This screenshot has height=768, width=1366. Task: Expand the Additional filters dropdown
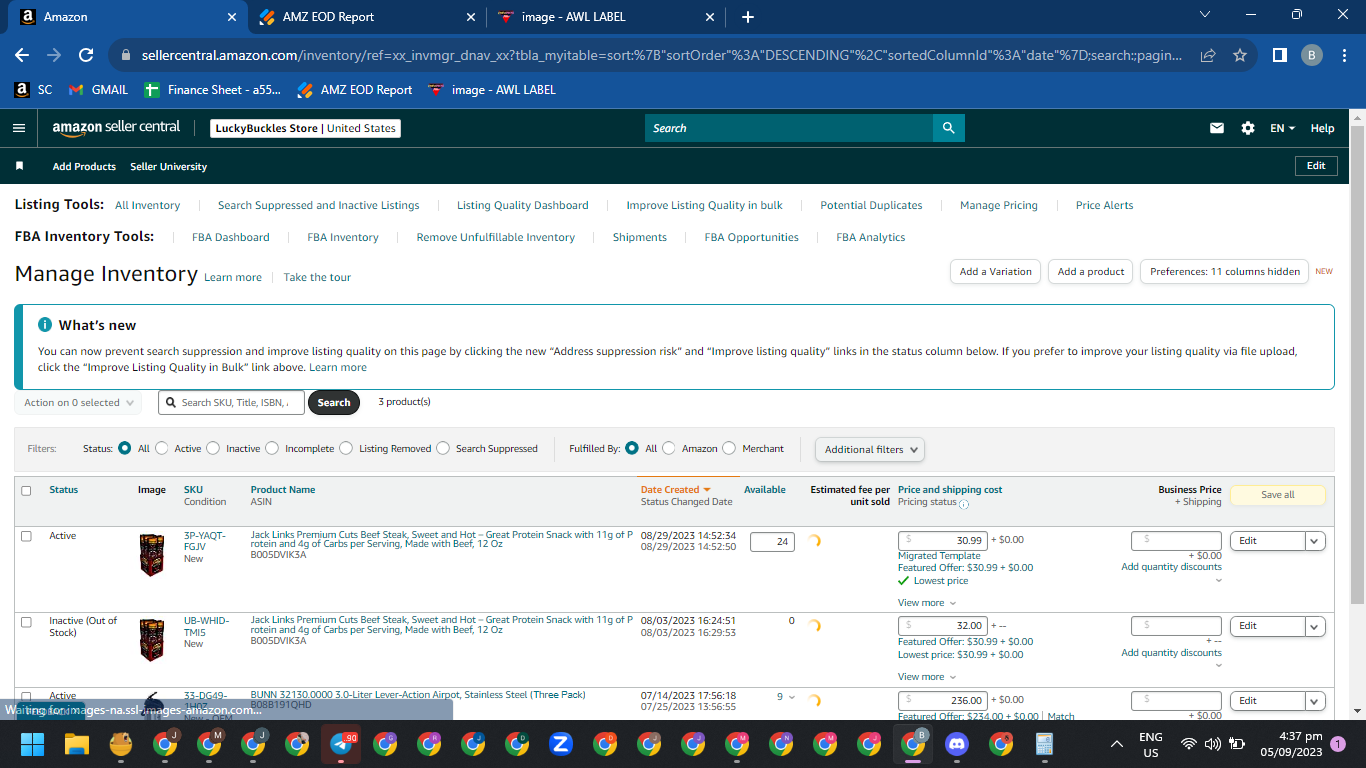coord(869,449)
